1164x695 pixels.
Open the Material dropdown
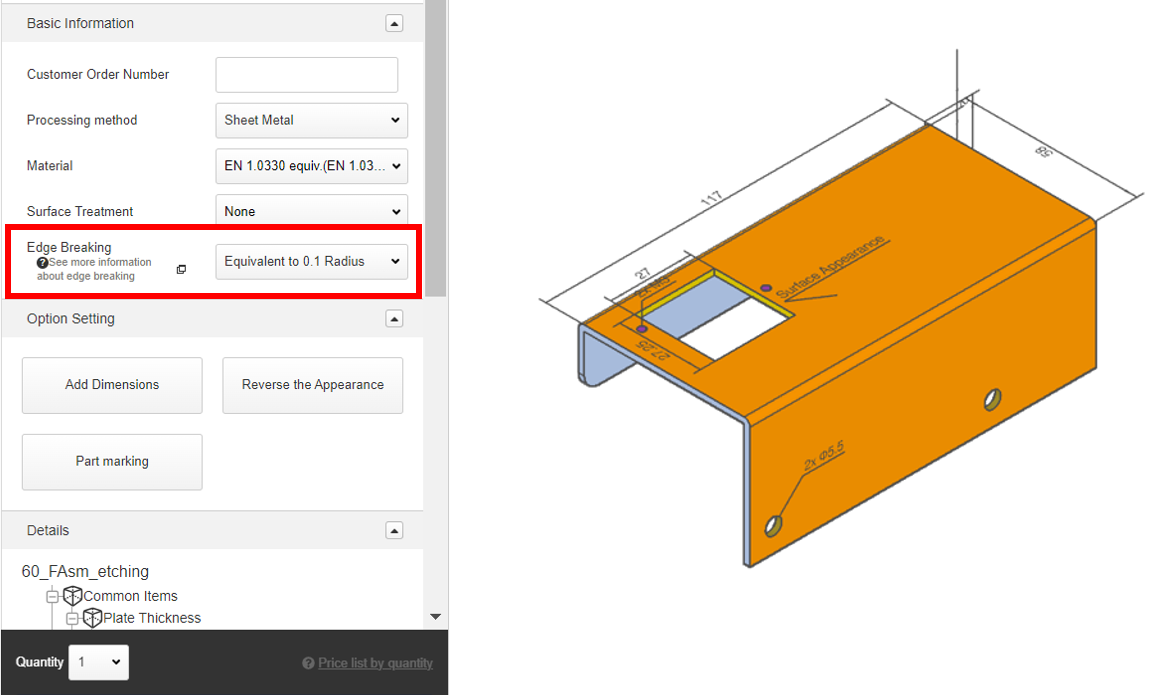pyautogui.click(x=311, y=166)
